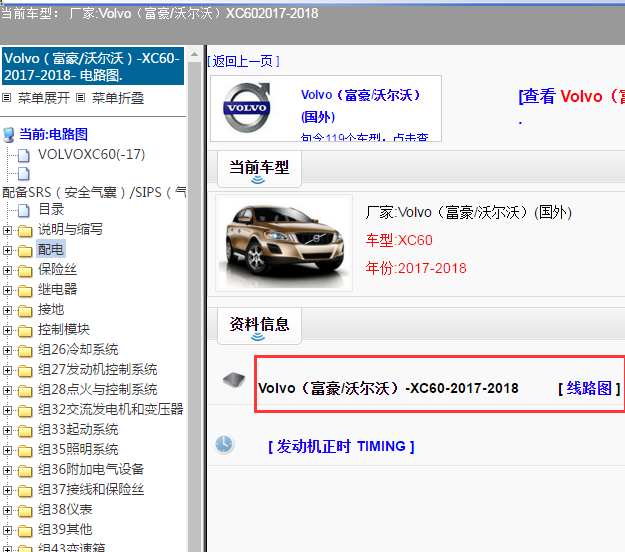
Task: Click the folder icon for 配电
Action: click(25, 250)
